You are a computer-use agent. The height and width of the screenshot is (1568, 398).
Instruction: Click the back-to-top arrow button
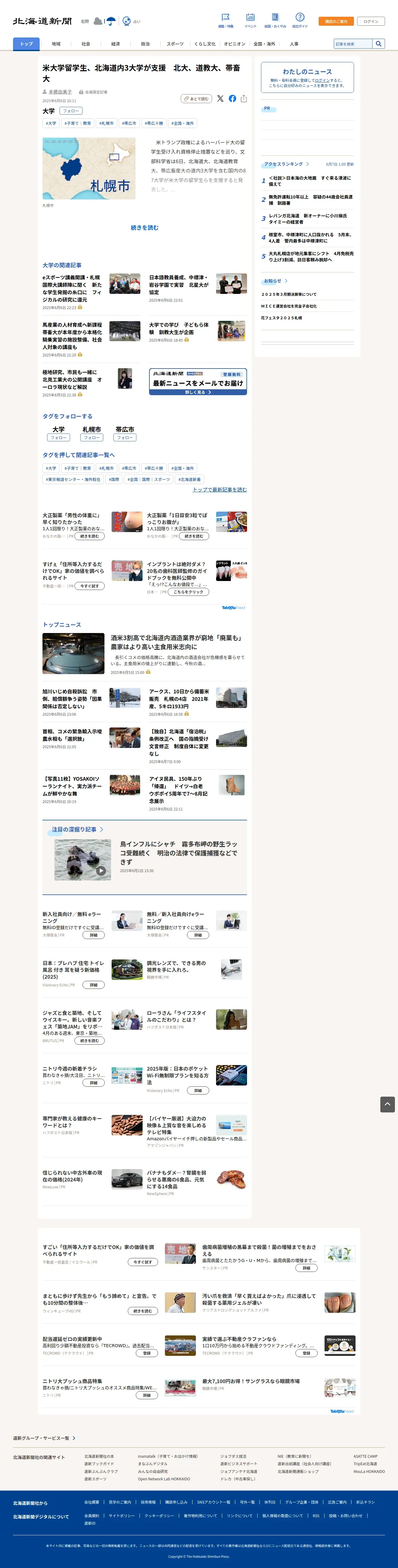click(x=387, y=1104)
